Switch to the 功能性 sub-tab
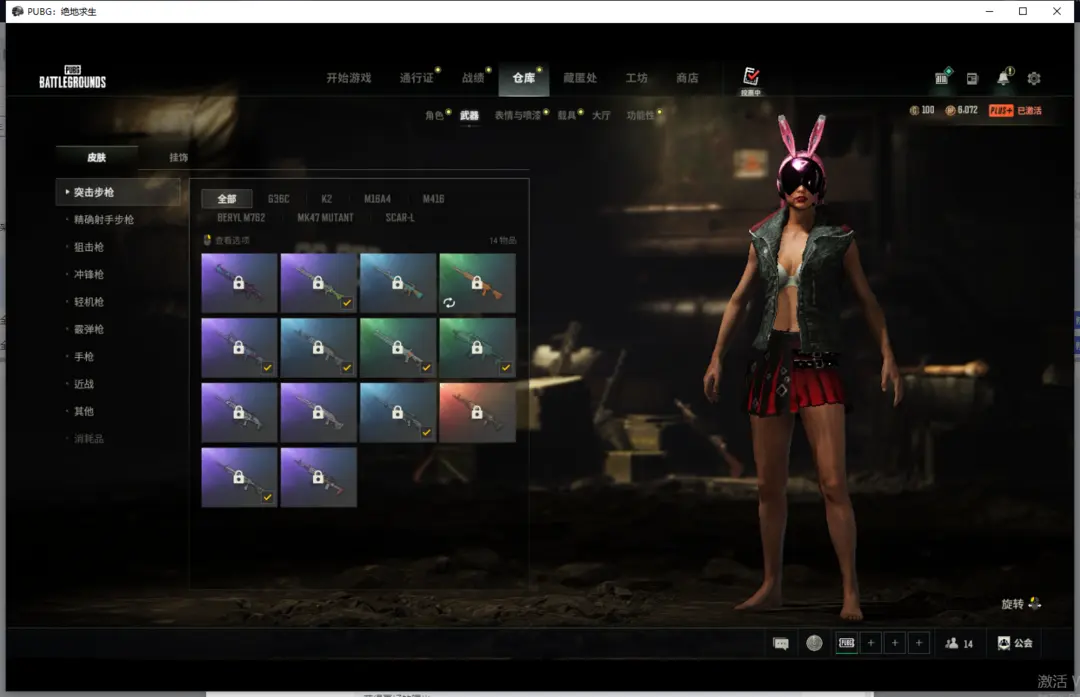 click(x=641, y=115)
